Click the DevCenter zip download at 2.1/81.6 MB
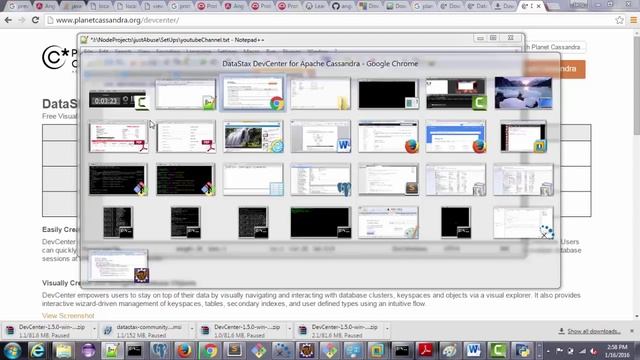640x360 pixels. point(339,331)
